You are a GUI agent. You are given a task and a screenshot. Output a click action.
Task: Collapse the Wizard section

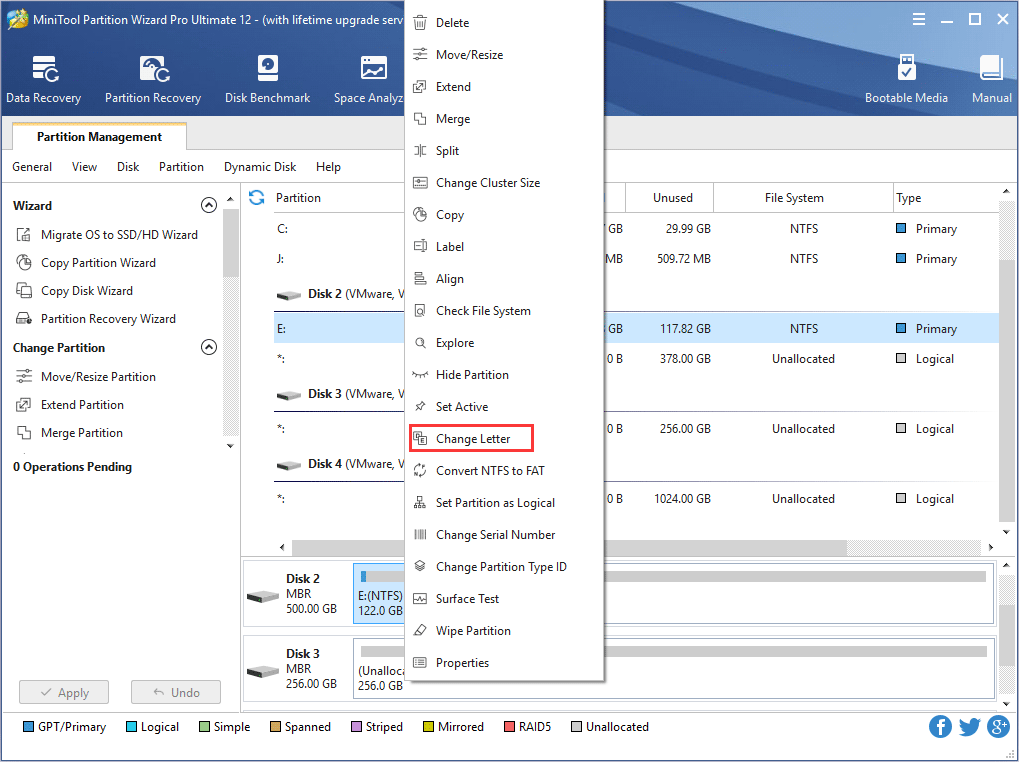pyautogui.click(x=208, y=205)
